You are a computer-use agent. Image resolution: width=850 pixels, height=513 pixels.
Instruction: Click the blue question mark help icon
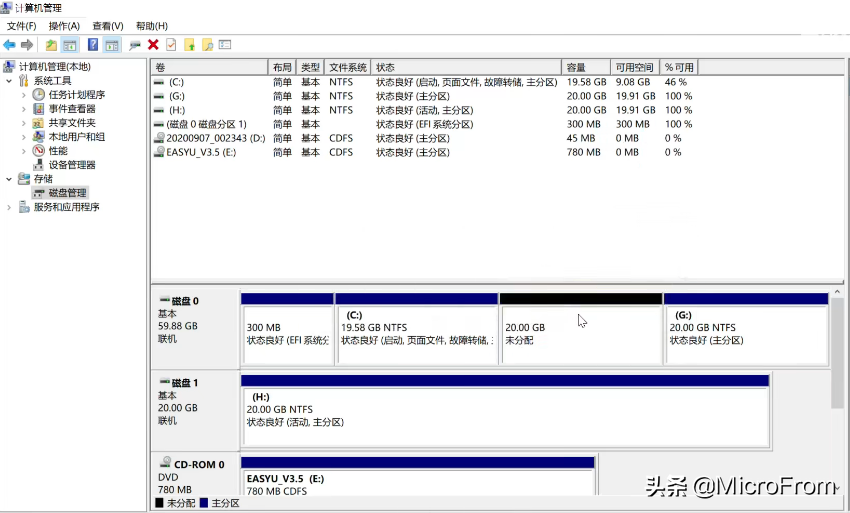click(x=92, y=45)
